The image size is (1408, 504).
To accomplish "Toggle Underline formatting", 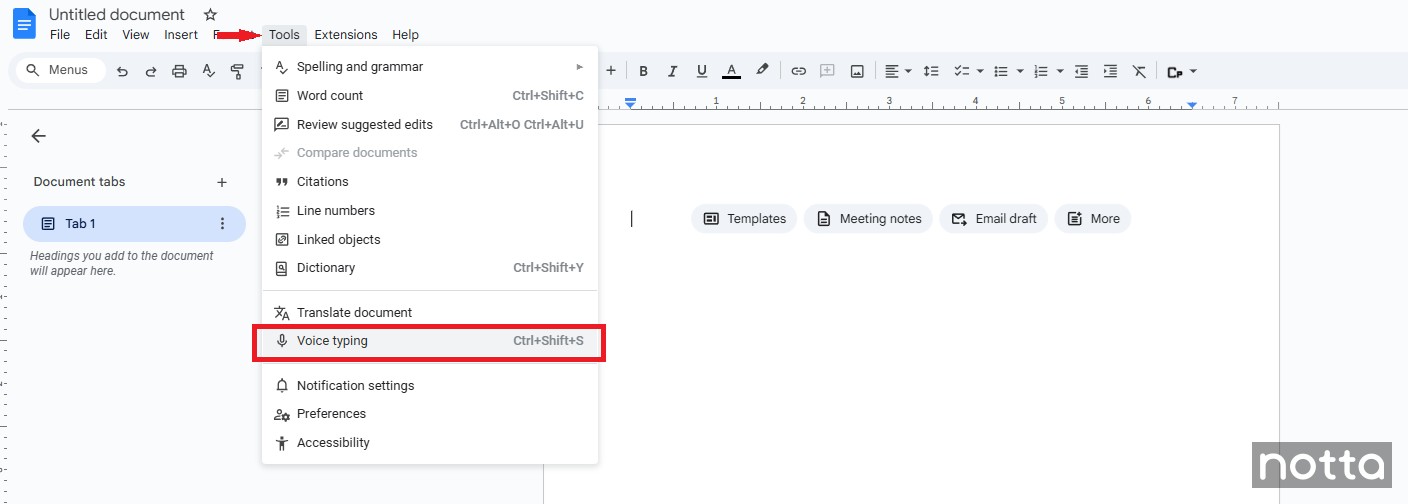I will (x=702, y=71).
